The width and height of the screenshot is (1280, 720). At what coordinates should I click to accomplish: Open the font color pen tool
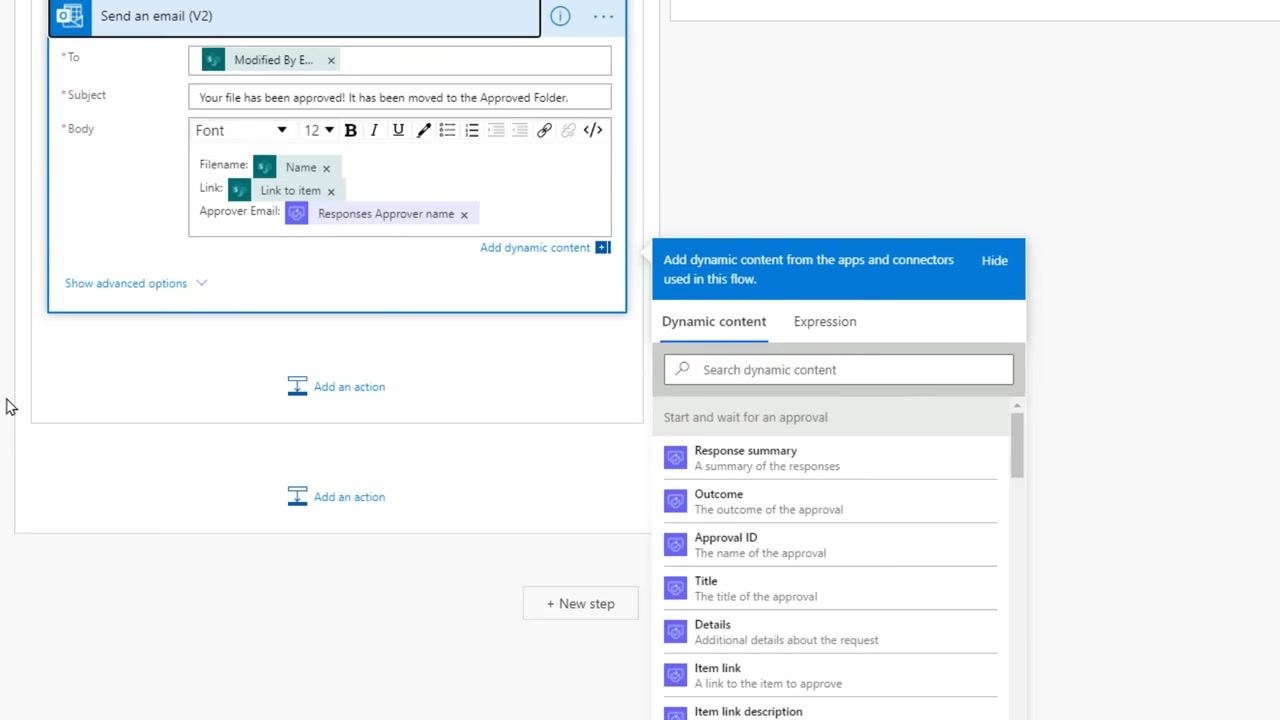point(424,130)
